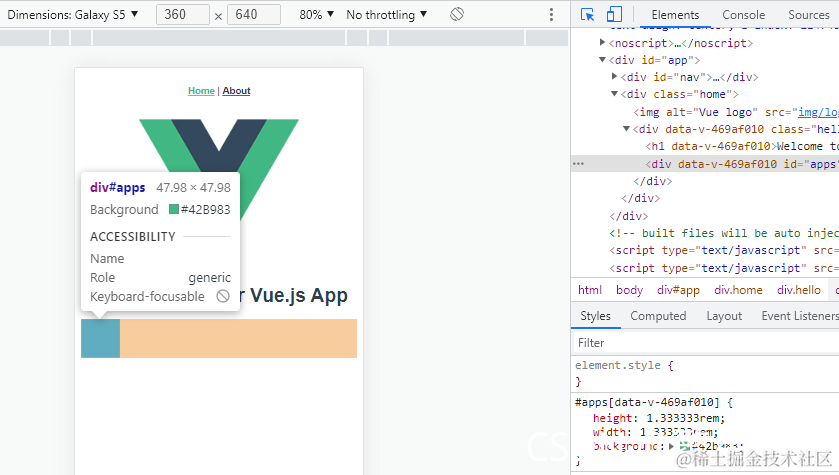The height and width of the screenshot is (475, 839).
Task: Click the div#app breadcrumb
Action: (678, 290)
